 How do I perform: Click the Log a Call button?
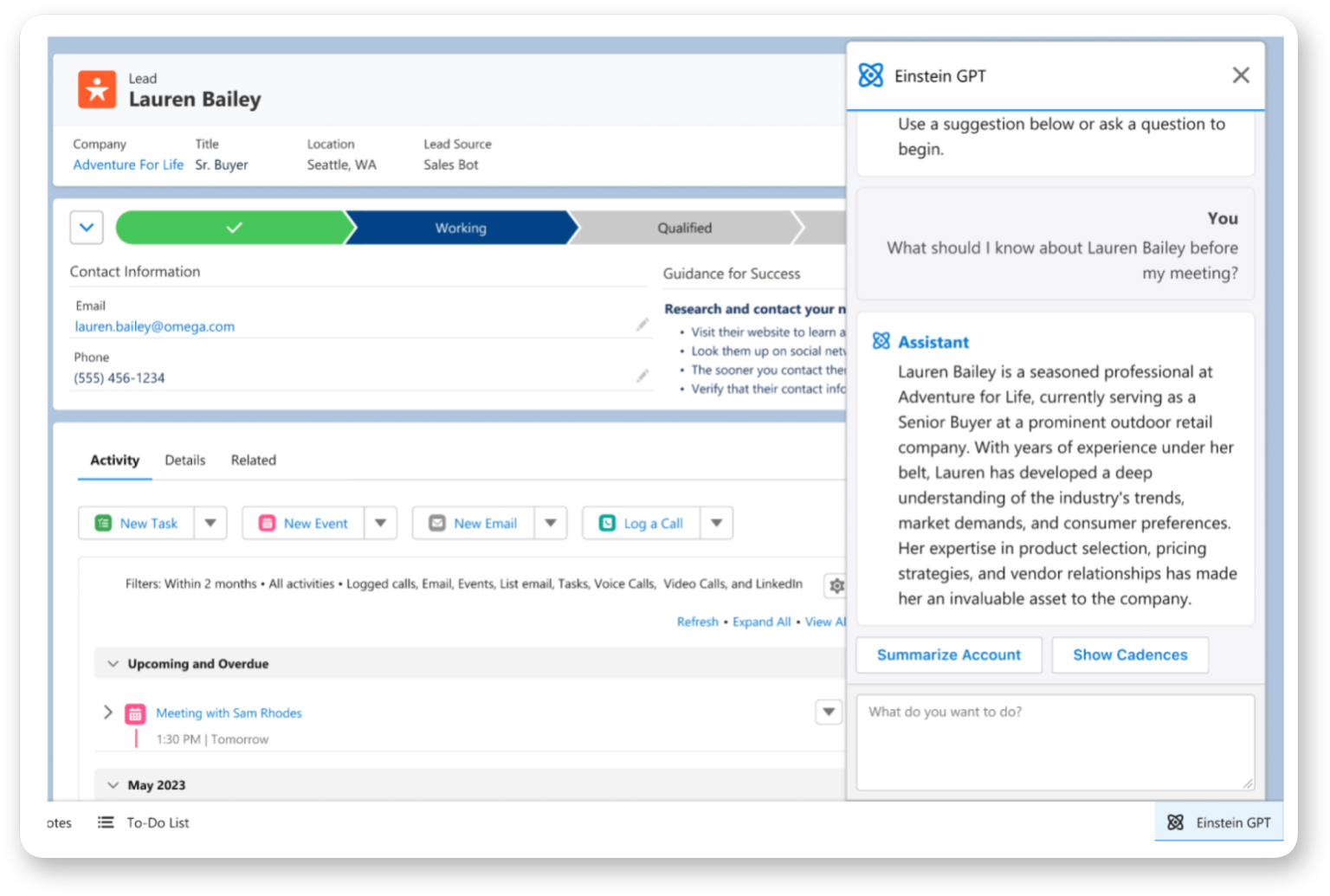tap(641, 523)
